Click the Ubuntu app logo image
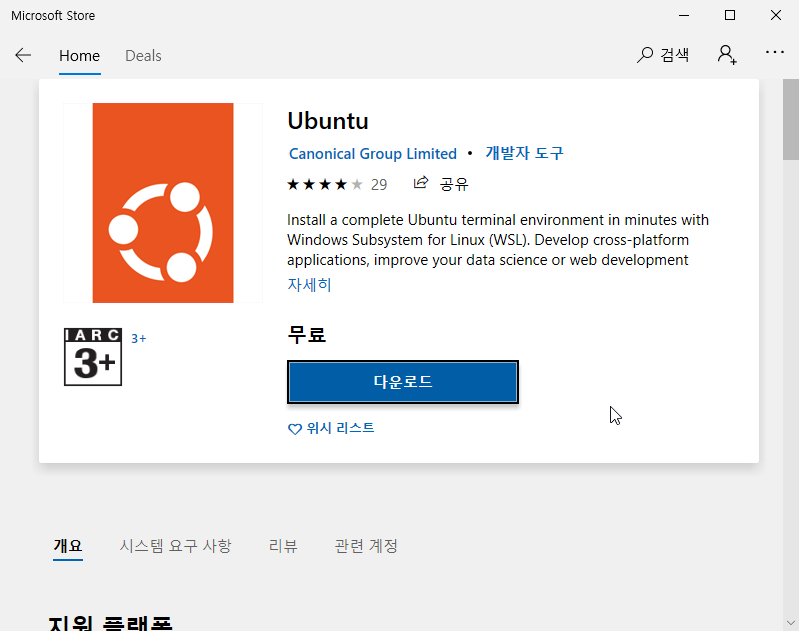 click(163, 203)
